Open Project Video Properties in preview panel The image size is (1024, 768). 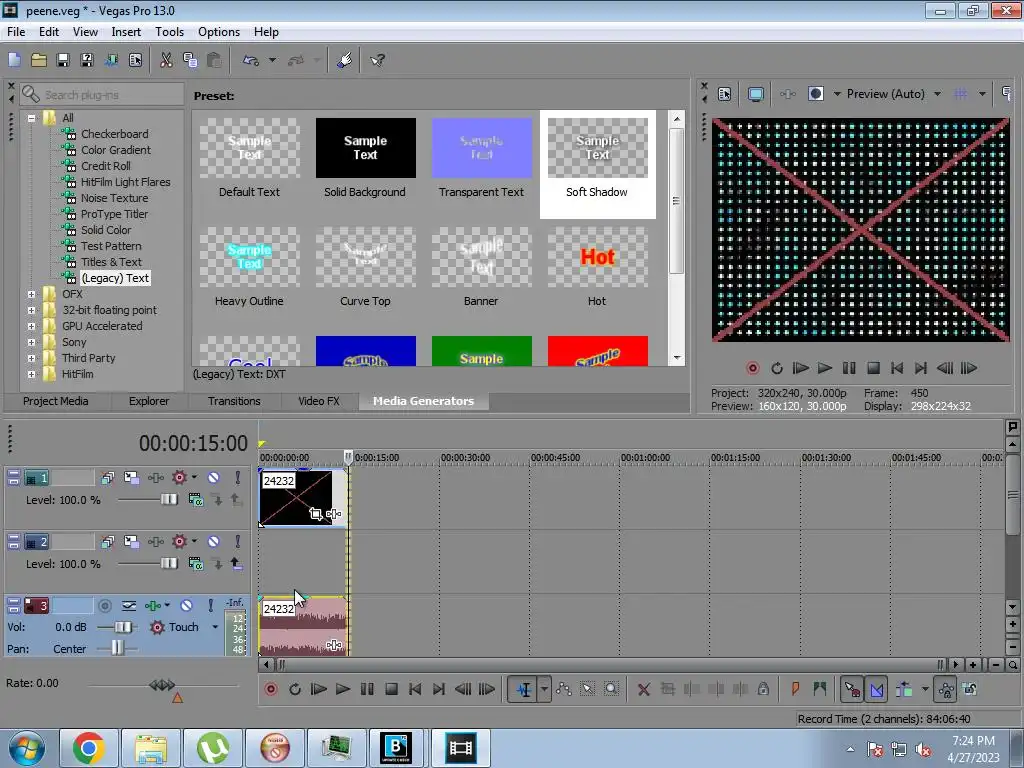(724, 94)
